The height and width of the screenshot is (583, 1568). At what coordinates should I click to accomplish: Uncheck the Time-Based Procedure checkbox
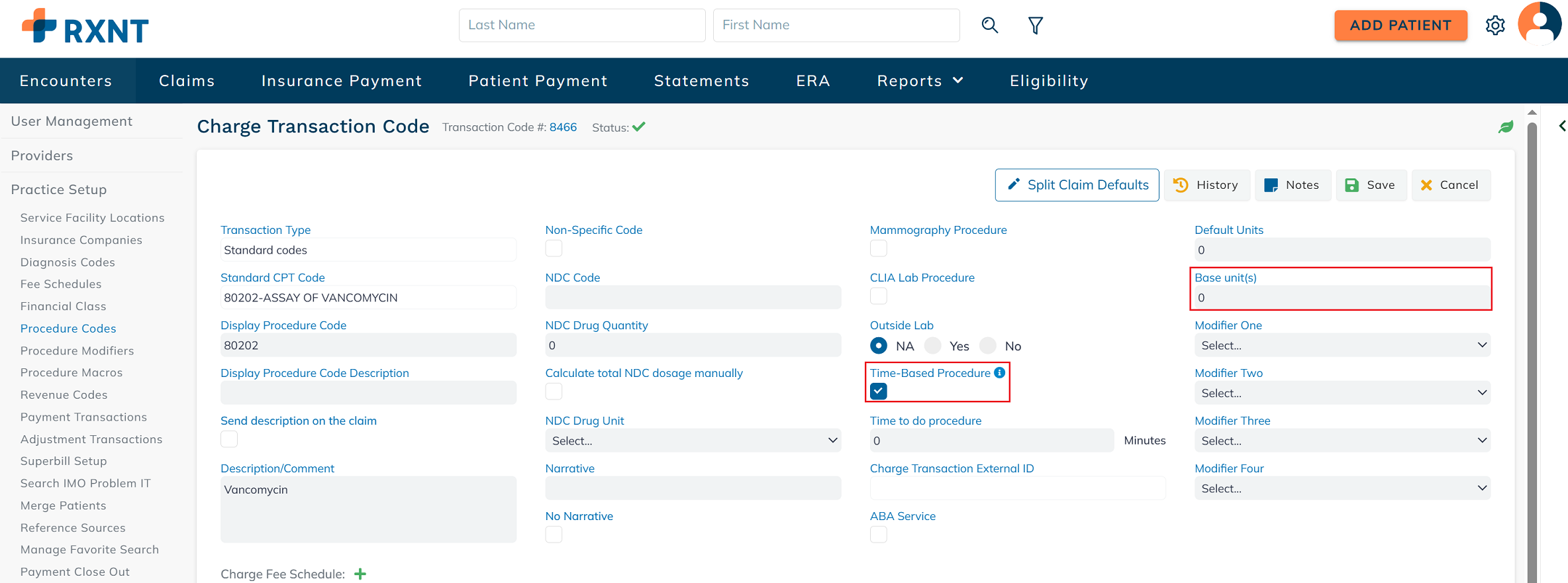coord(879,392)
